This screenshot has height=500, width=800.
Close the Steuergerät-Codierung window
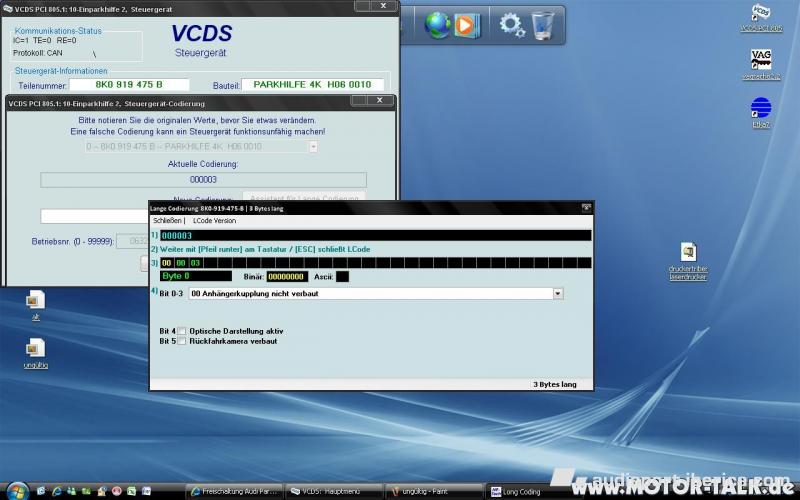coord(380,101)
